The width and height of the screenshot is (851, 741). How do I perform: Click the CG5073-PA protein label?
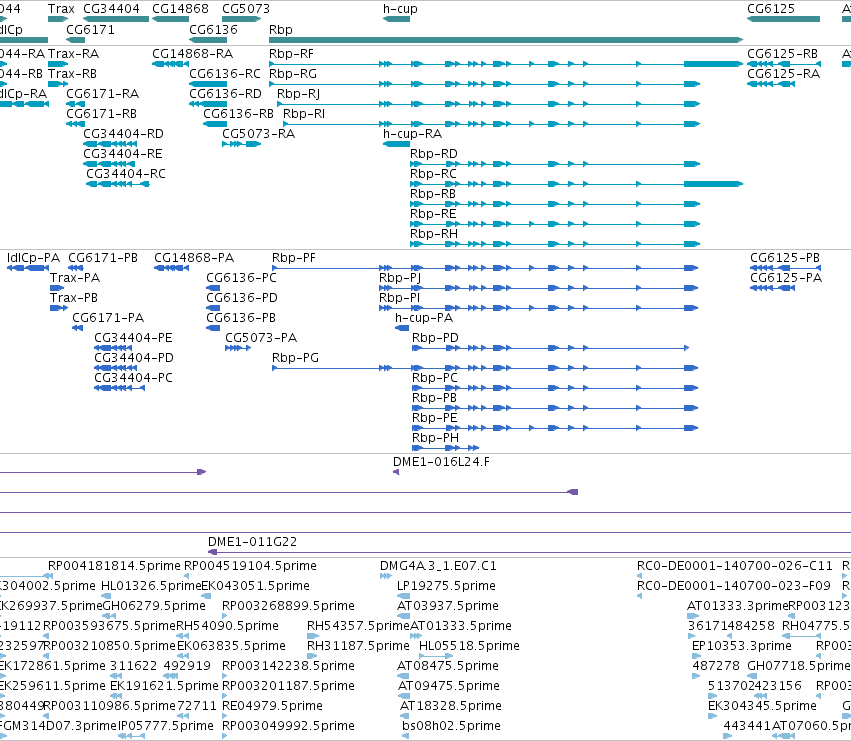click(x=261, y=338)
